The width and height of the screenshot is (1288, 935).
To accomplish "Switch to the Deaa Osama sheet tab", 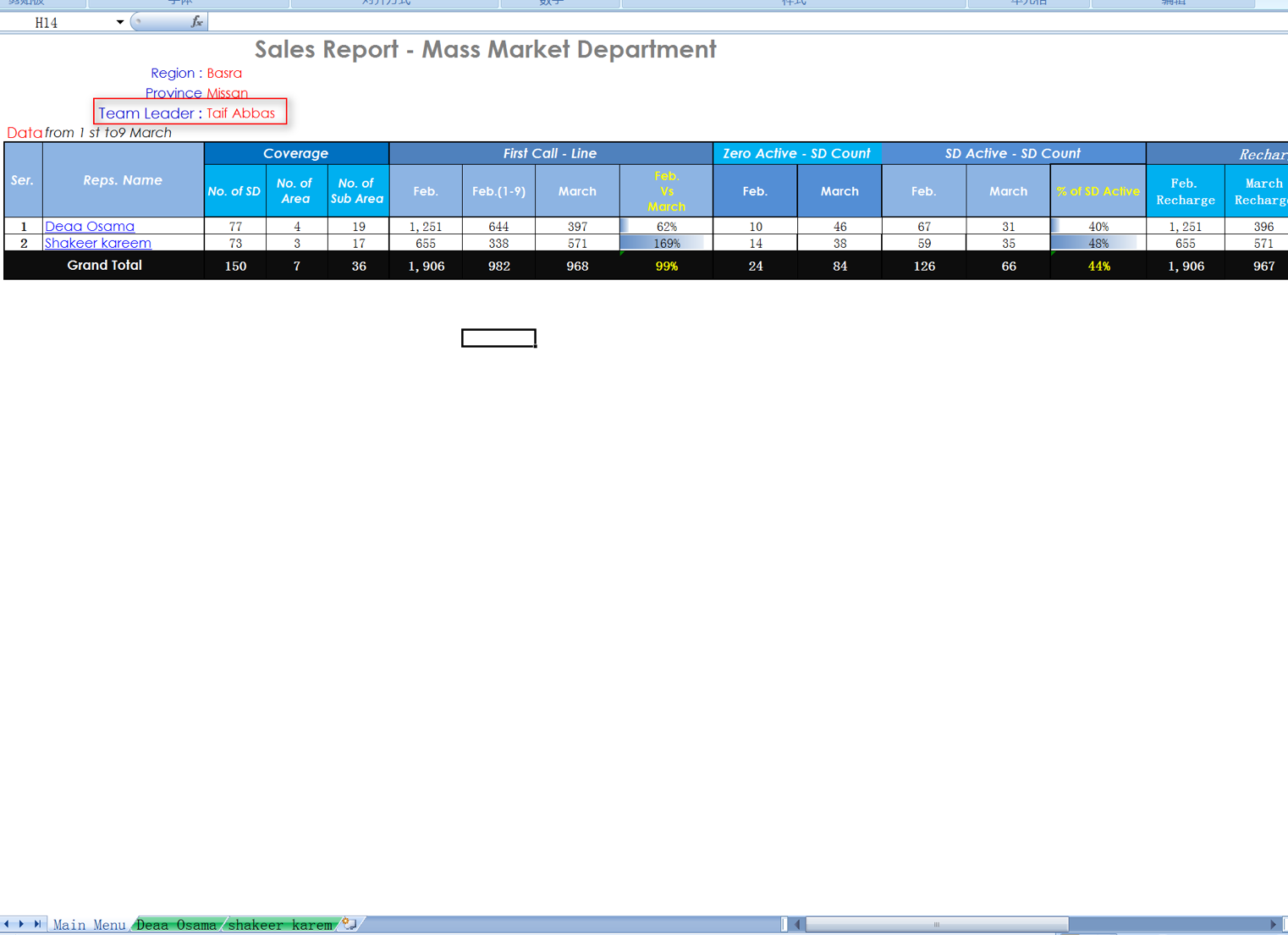I will pos(176,924).
